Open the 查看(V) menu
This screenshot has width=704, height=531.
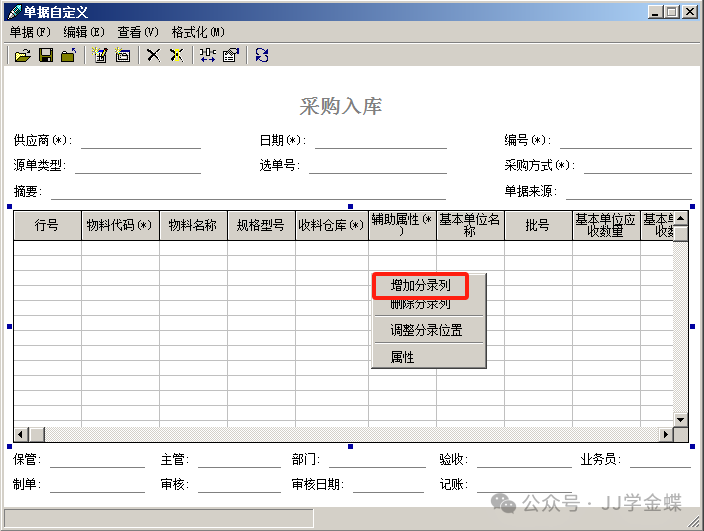138,32
